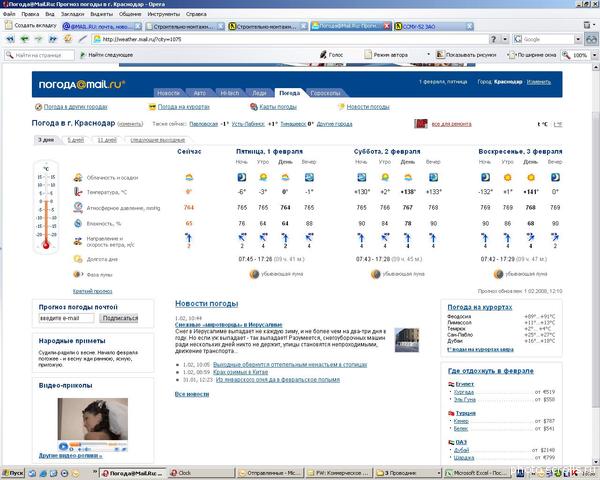Viewport: 600px width, 480px height.
Task: Toggle Показывать рисунки image display
Action: (x=466, y=55)
